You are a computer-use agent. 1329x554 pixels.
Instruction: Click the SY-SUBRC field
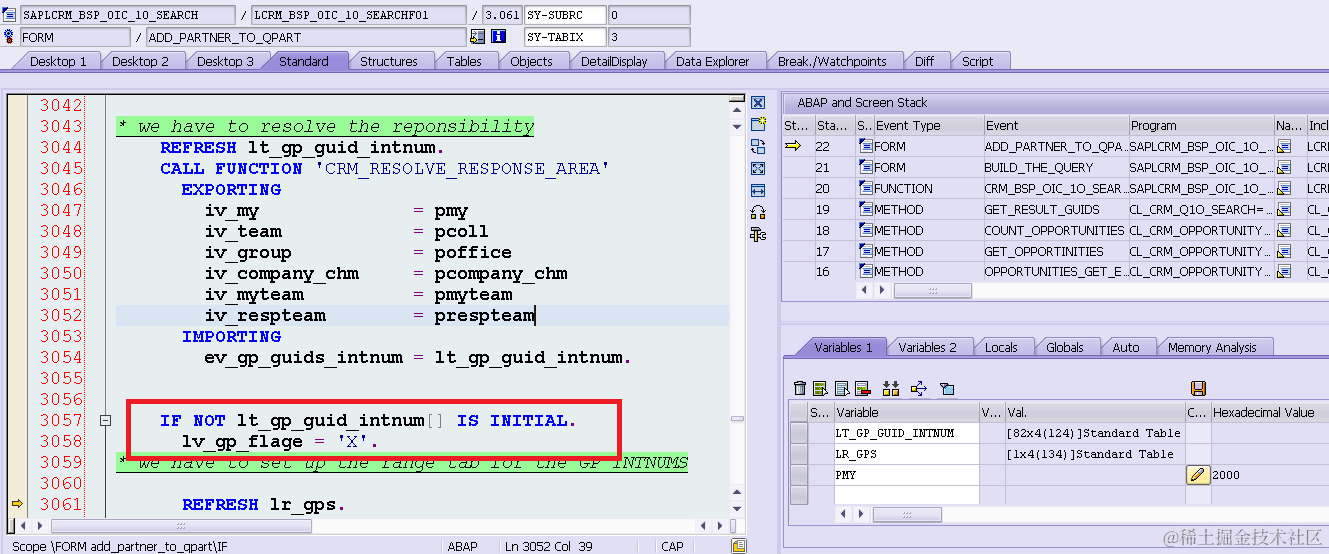pyautogui.click(x=566, y=15)
